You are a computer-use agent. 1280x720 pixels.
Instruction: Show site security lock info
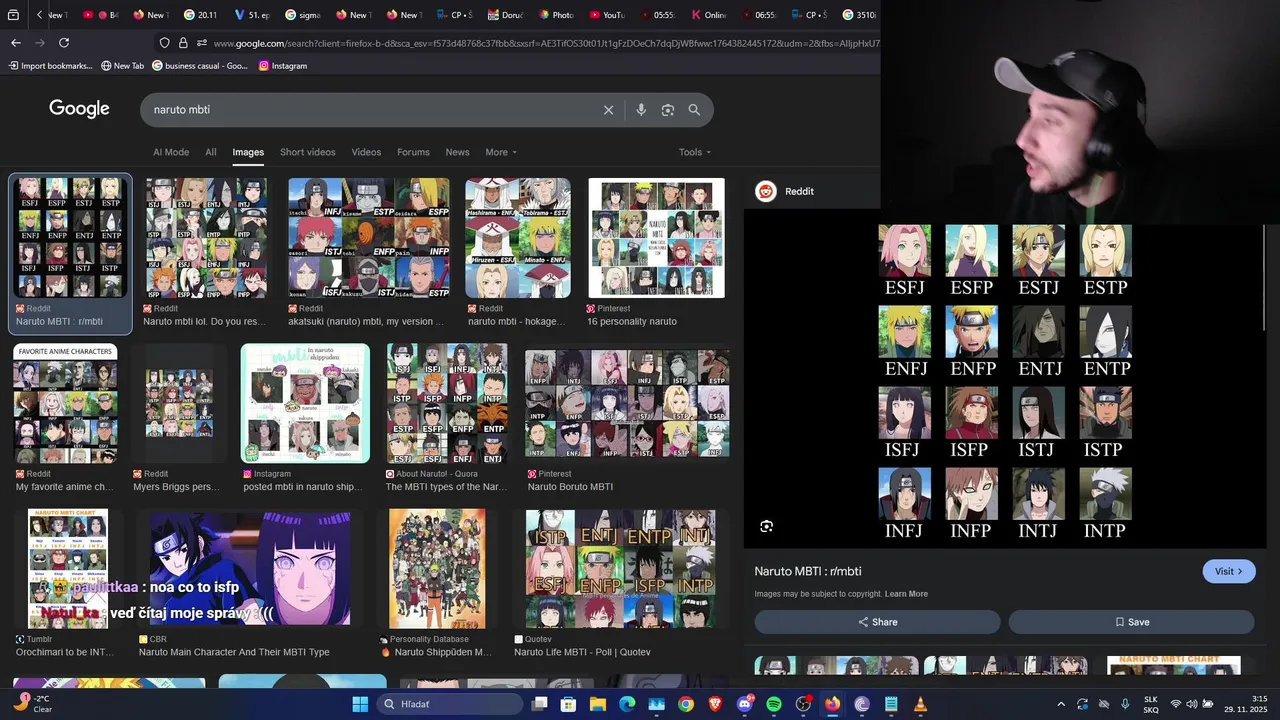point(183,43)
